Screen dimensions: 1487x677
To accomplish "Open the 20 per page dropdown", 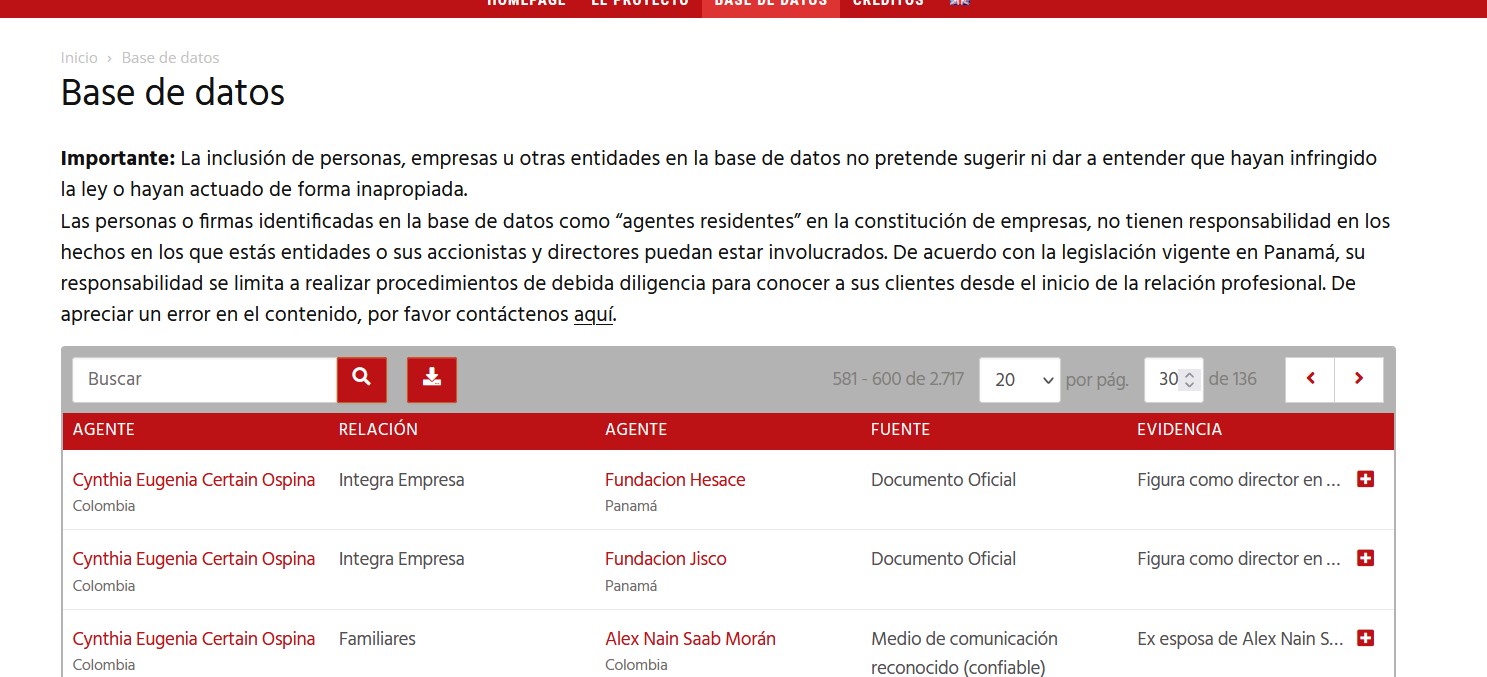I will point(1020,380).
